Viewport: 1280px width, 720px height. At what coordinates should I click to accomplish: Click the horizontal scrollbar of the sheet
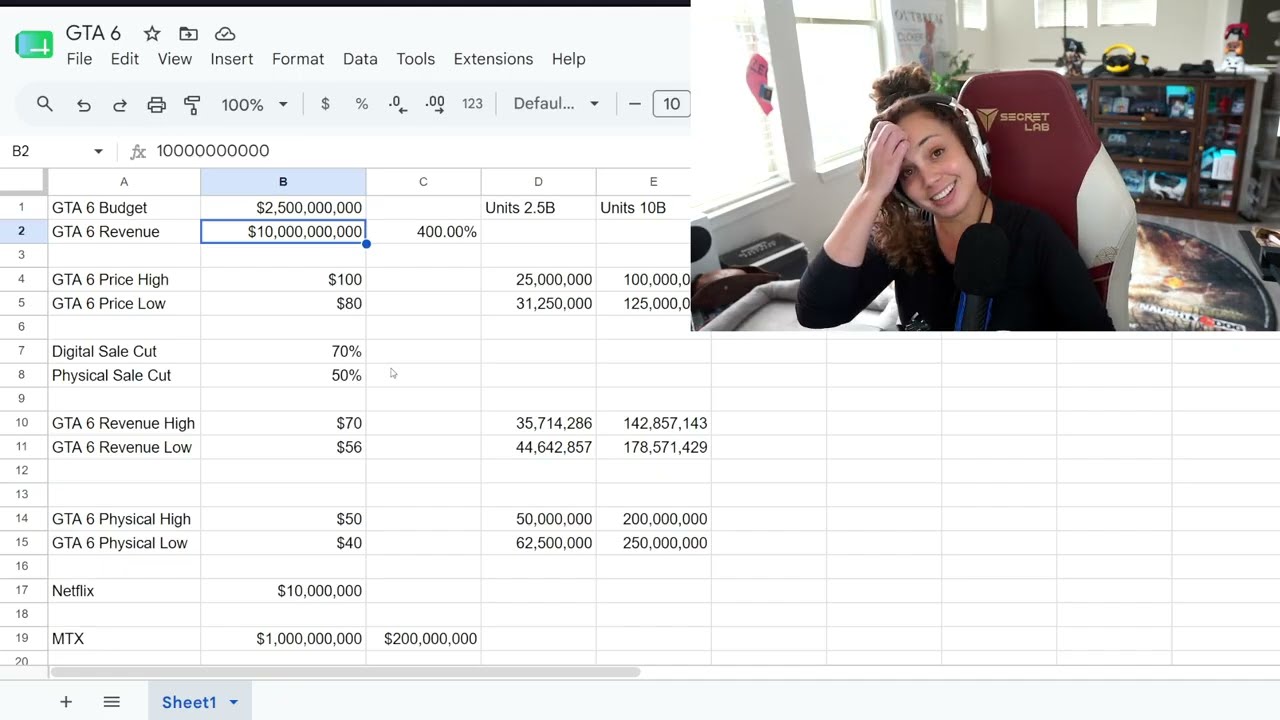(345, 672)
